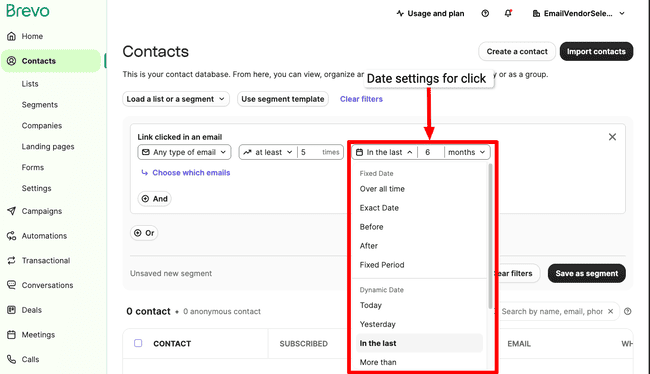Expand Load a list or a segment

pos(176,99)
